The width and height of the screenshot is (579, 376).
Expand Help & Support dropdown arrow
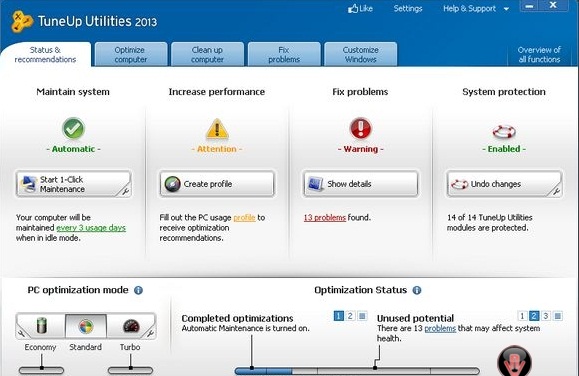(506, 9)
